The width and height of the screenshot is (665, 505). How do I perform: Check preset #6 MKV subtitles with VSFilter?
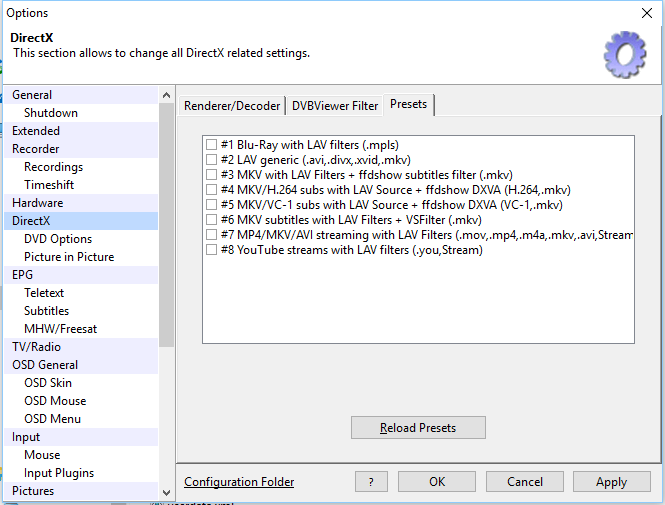[211, 220]
